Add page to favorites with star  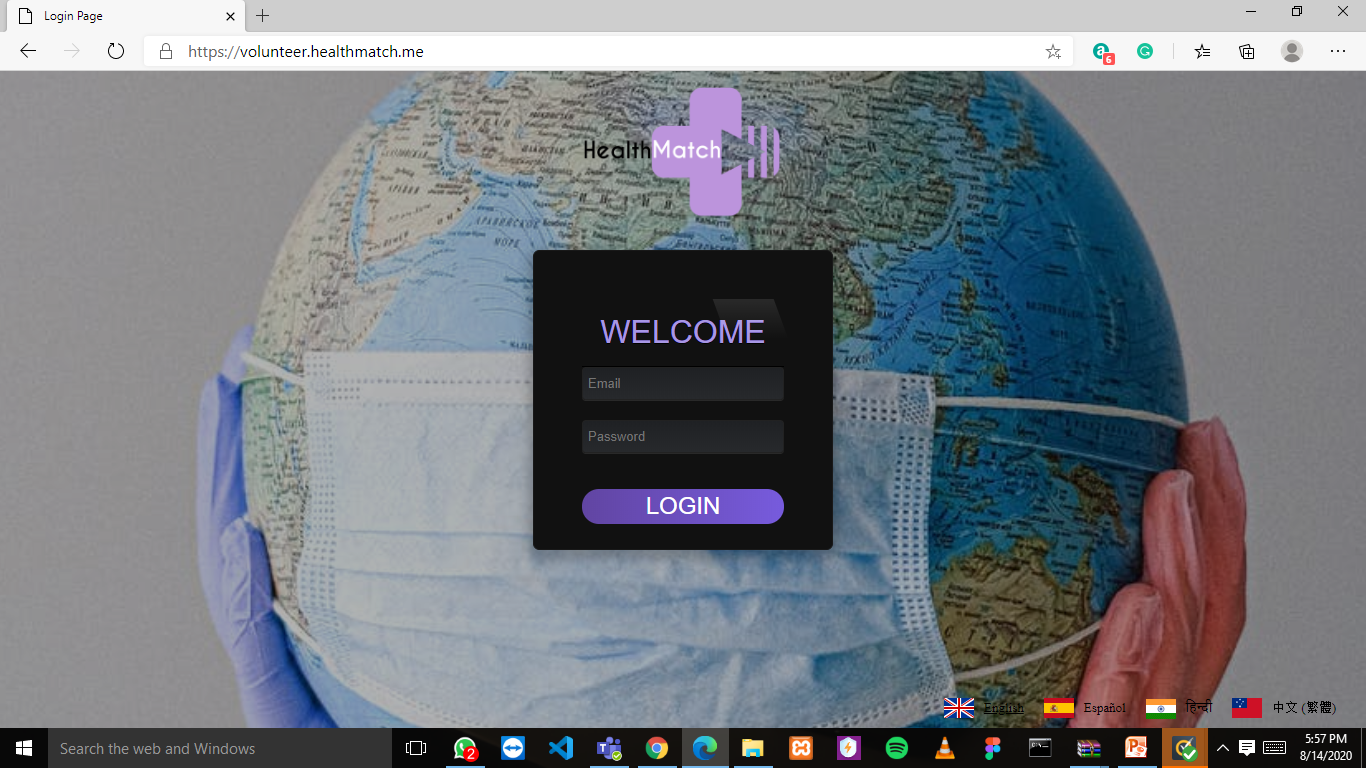[x=1053, y=51]
